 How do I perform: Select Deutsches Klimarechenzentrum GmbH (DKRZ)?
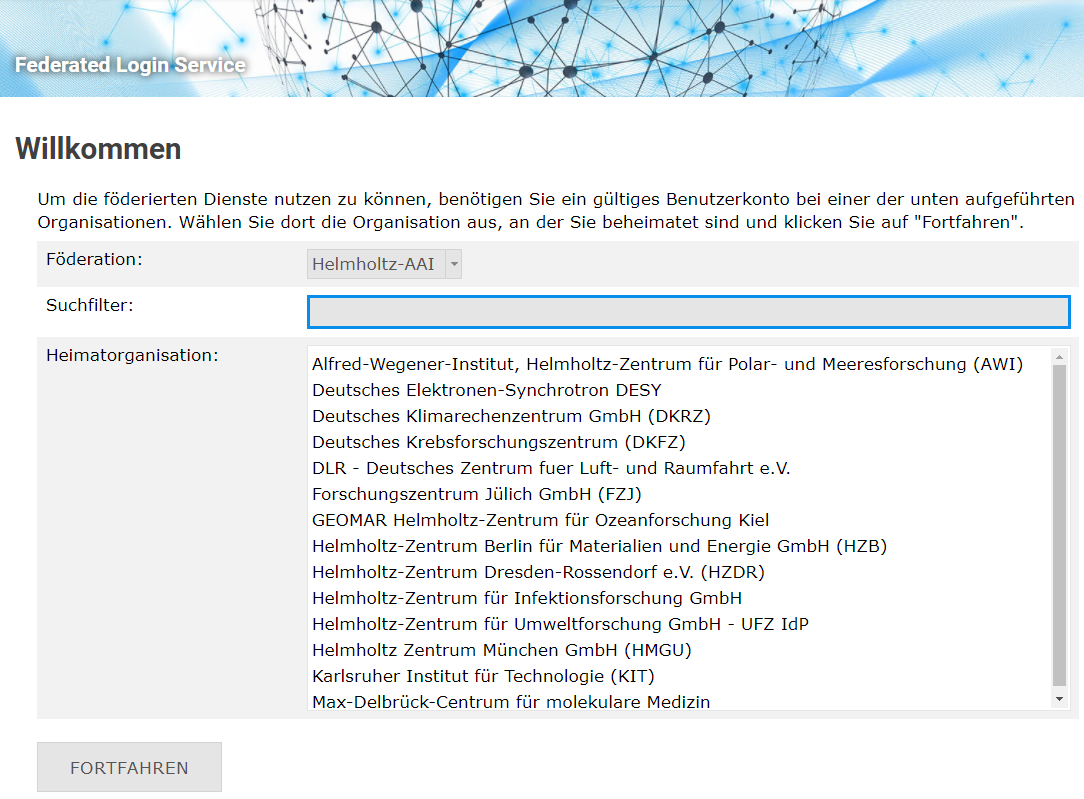tap(511, 416)
